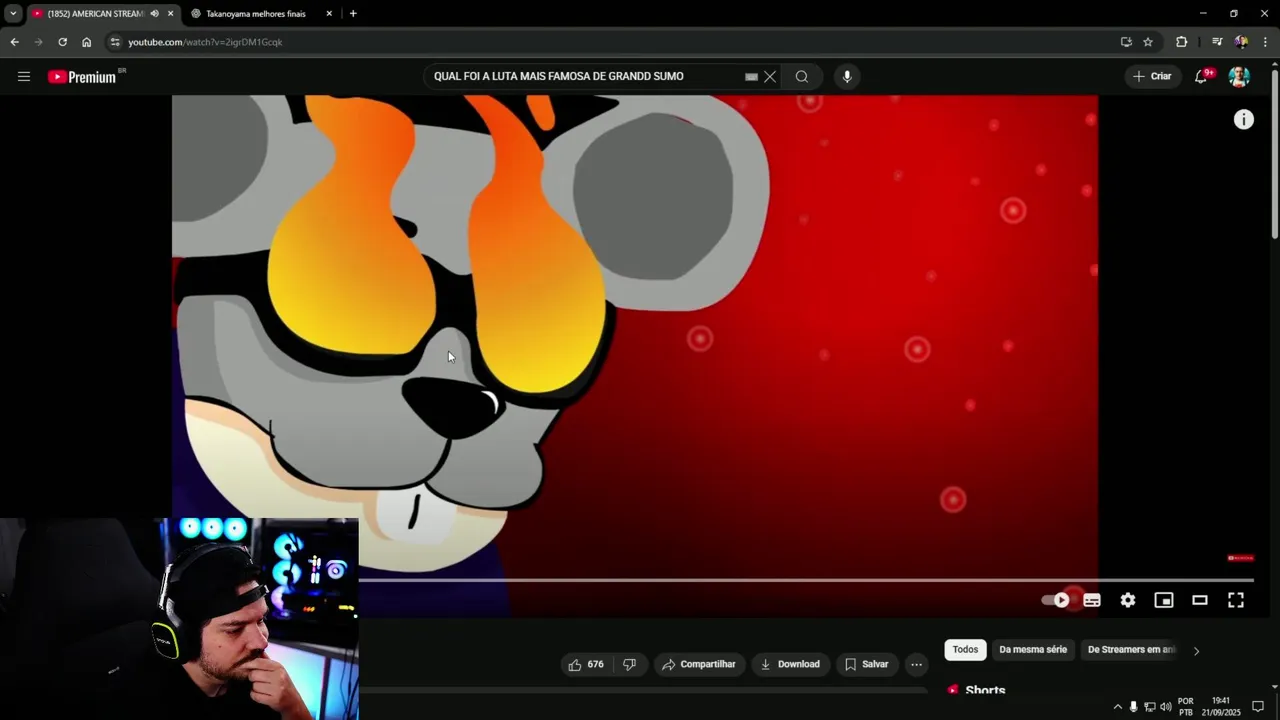The width and height of the screenshot is (1280, 720).
Task: Reload the current page
Action: (62, 42)
